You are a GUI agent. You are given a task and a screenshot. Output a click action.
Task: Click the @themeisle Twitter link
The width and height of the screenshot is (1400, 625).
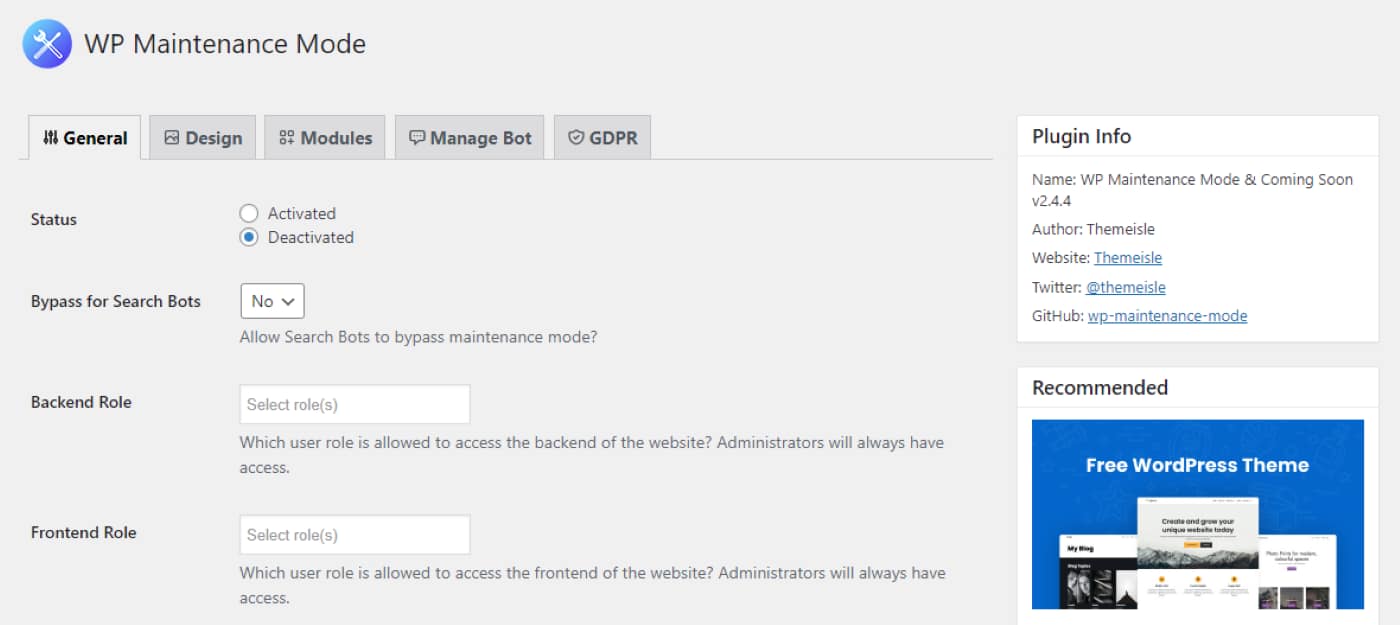(x=1125, y=286)
